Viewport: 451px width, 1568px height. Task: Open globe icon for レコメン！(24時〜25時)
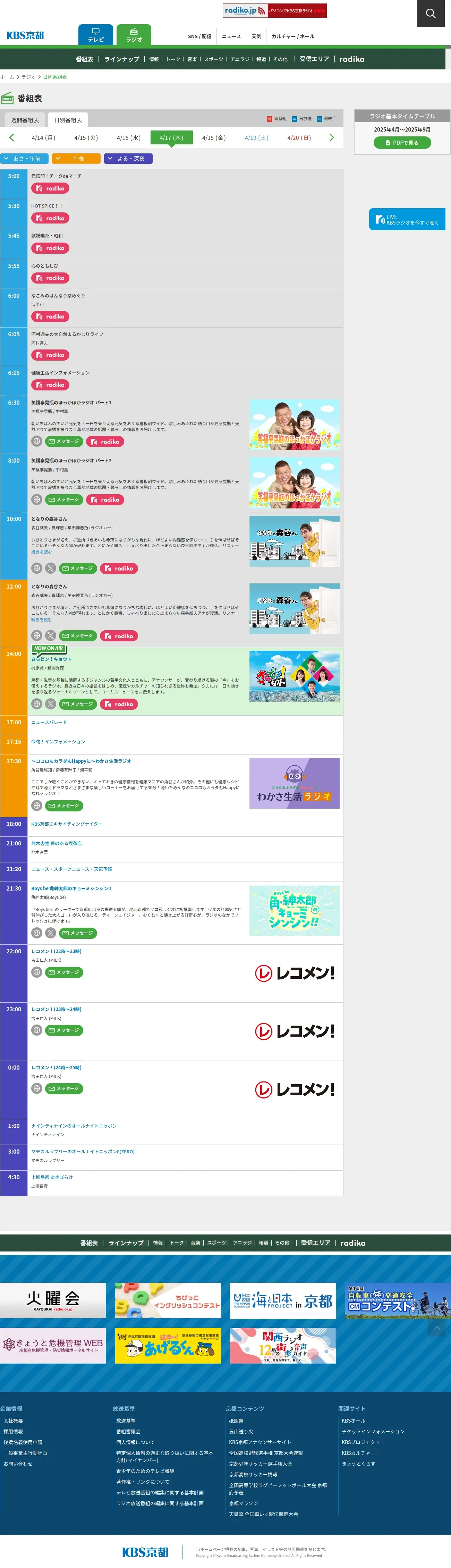coord(36,1089)
